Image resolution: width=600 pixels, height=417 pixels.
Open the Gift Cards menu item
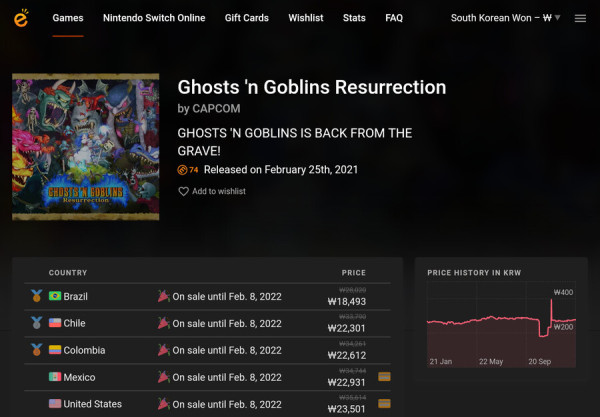(x=246, y=18)
